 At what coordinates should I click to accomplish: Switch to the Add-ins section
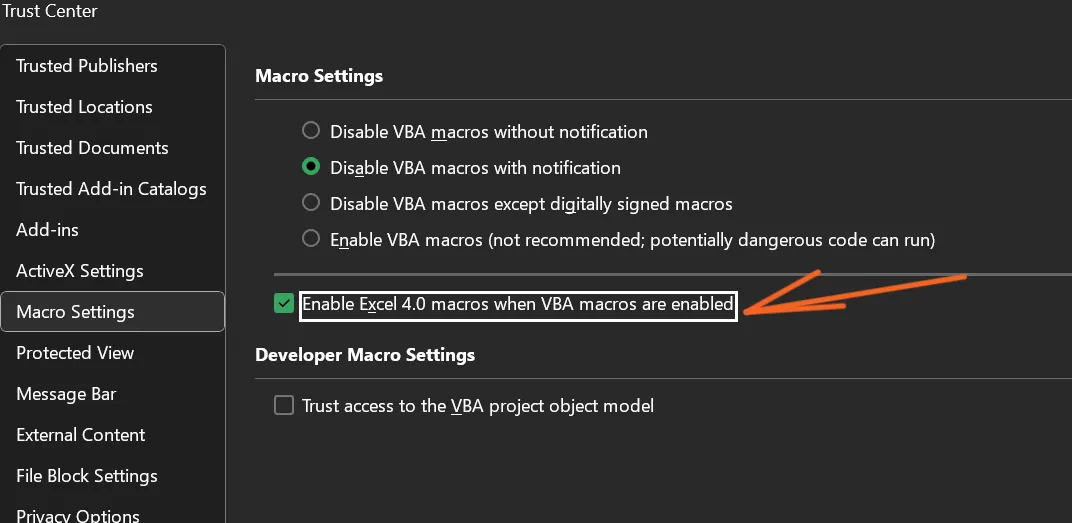coord(47,230)
